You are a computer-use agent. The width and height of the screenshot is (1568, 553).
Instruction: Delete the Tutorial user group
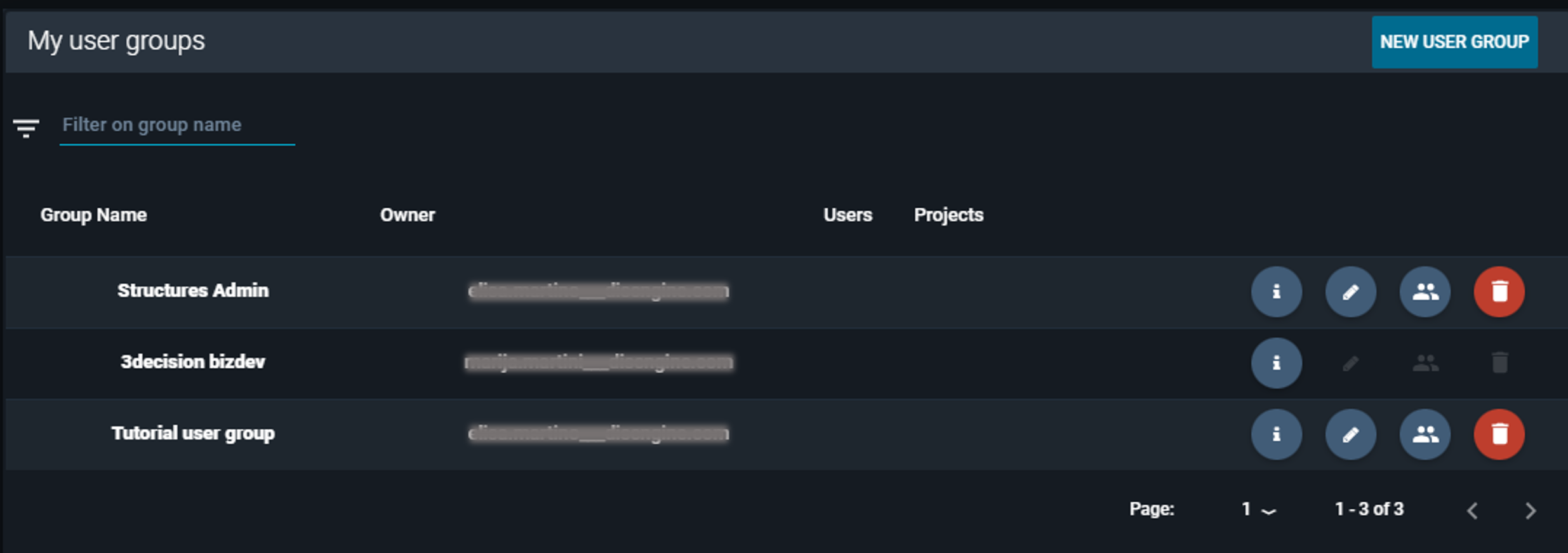coord(1499,434)
